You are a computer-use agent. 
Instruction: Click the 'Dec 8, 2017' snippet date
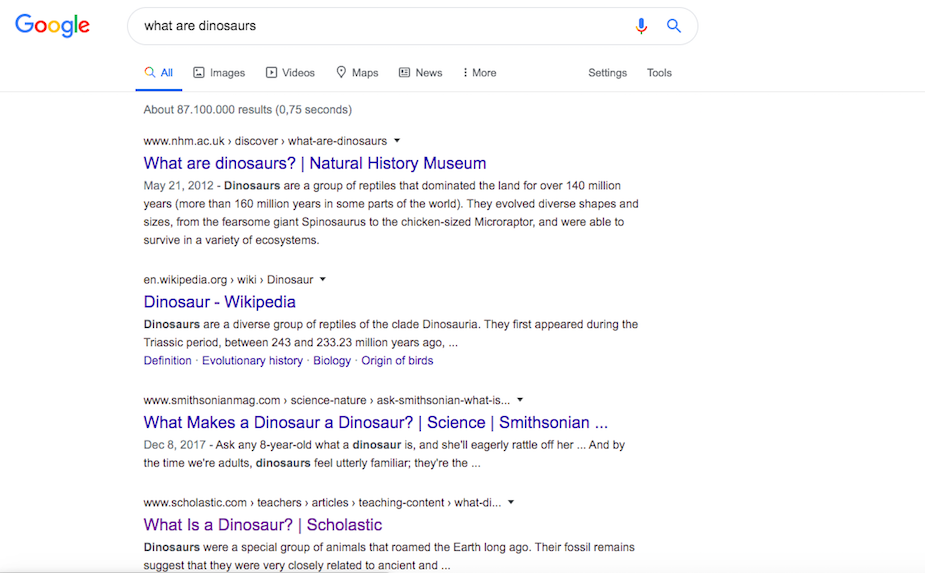174,445
